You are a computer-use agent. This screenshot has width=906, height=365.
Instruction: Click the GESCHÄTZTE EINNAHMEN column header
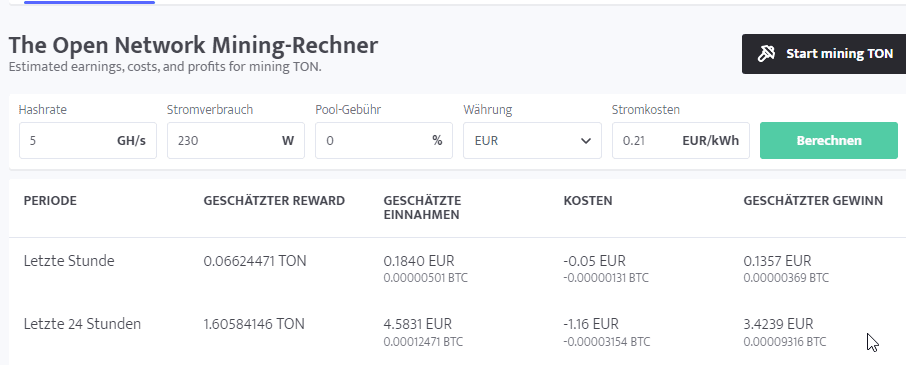coord(422,208)
